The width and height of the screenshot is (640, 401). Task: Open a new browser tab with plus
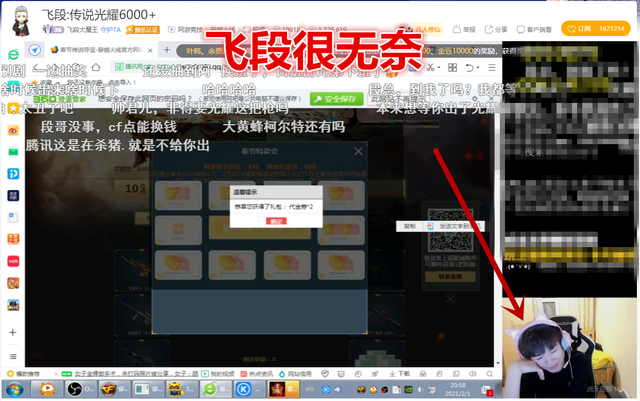pyautogui.click(x=167, y=50)
